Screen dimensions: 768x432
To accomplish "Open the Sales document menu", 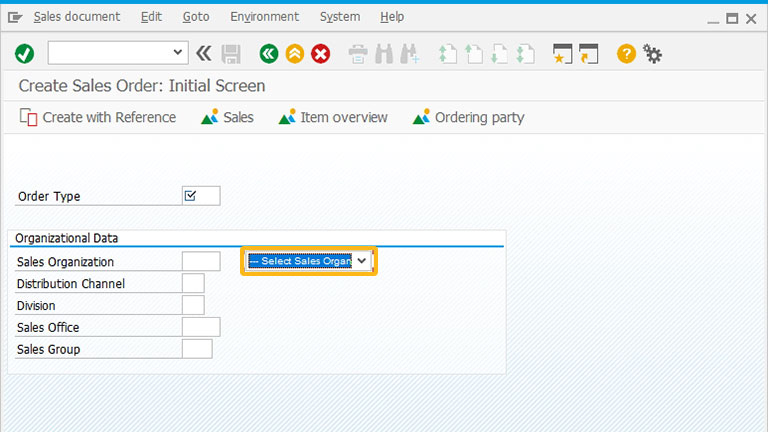I will [x=76, y=17].
